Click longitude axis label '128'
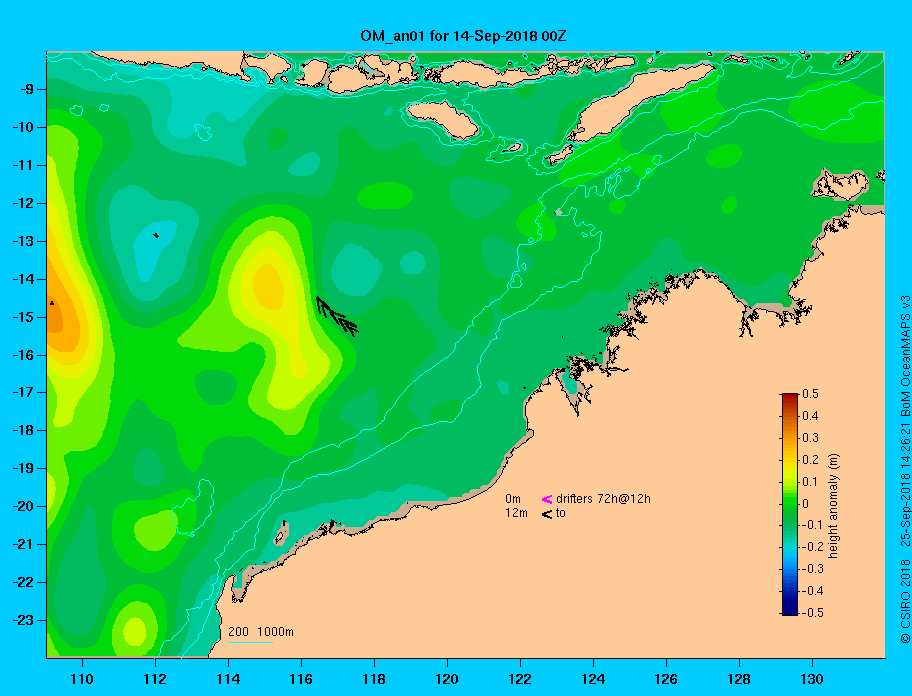Image resolution: width=912 pixels, height=696 pixels. pos(739,679)
